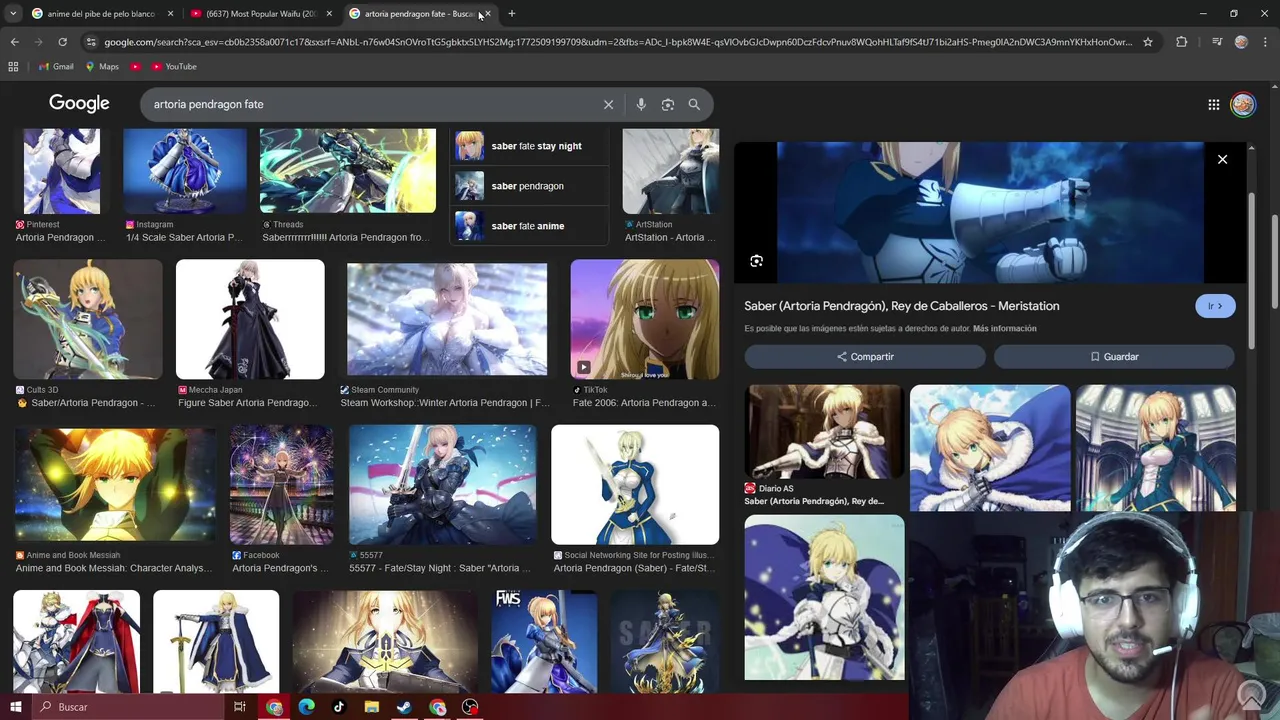Viewport: 1280px width, 720px height.
Task: Click the Compartir button
Action: pos(865,357)
